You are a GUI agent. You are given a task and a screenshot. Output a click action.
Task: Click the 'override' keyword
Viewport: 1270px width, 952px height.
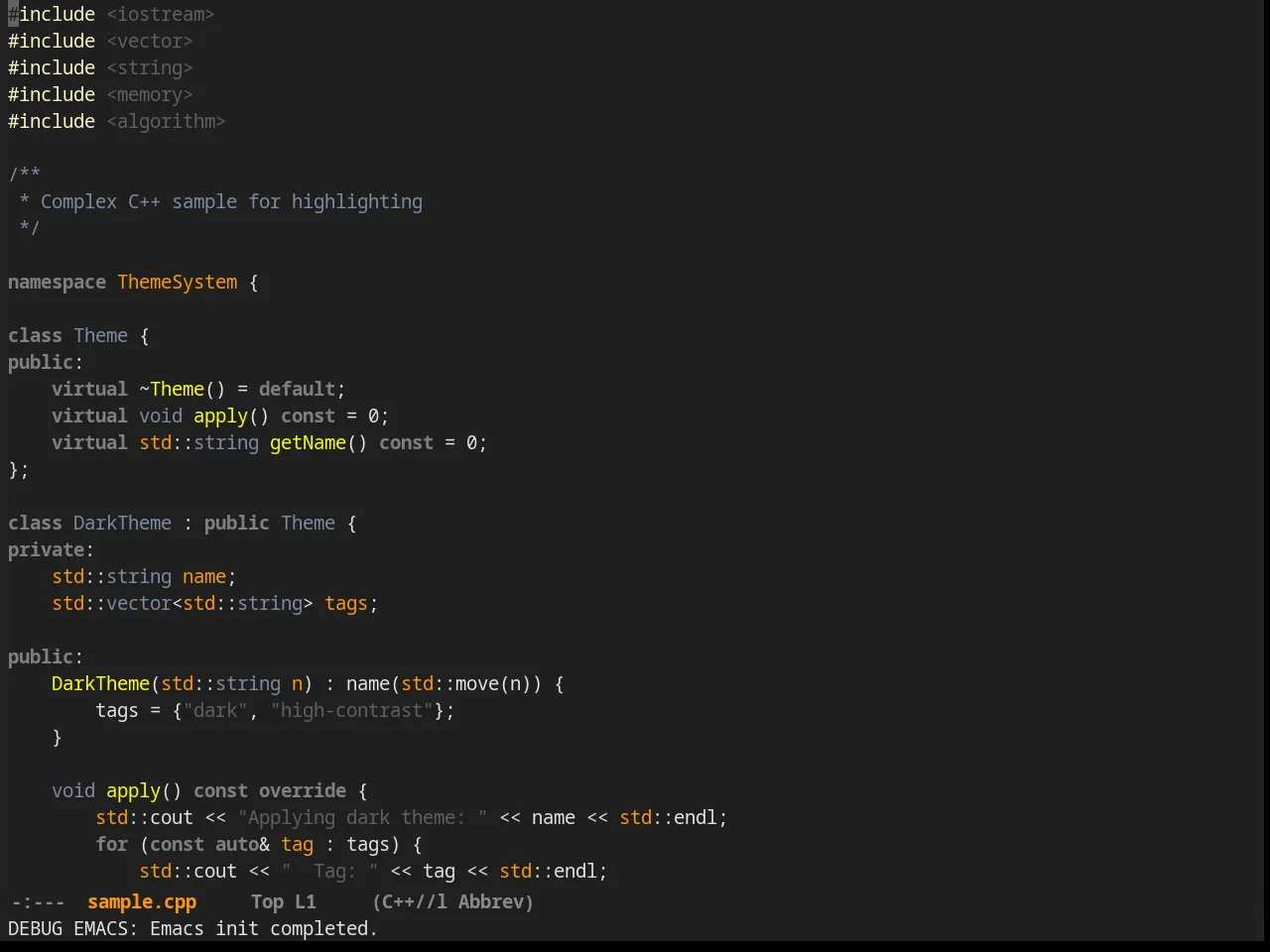pyautogui.click(x=303, y=790)
